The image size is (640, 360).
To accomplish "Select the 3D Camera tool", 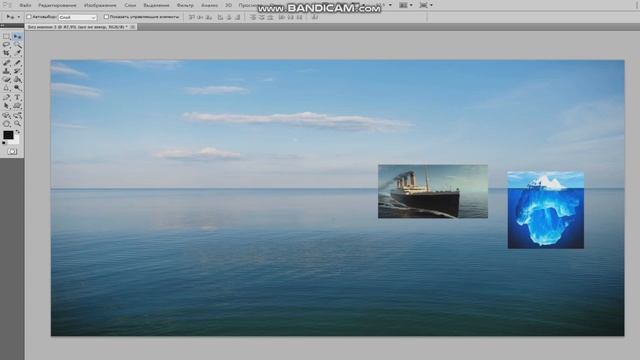I will [x=17, y=116].
